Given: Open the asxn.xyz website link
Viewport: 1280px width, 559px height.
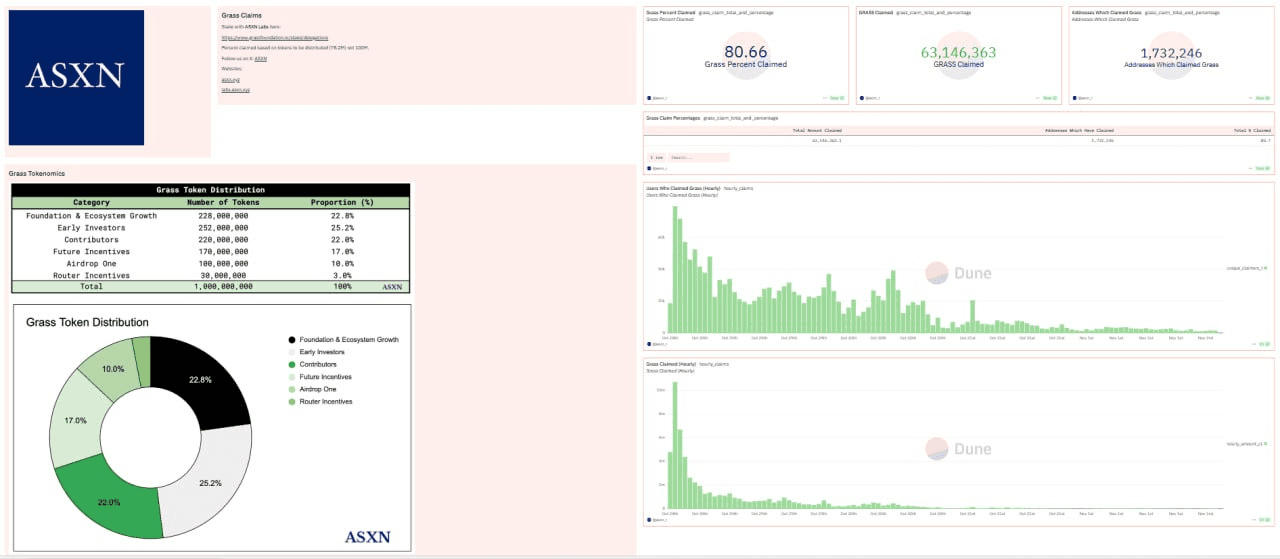Looking at the screenshot, I should (229, 79).
